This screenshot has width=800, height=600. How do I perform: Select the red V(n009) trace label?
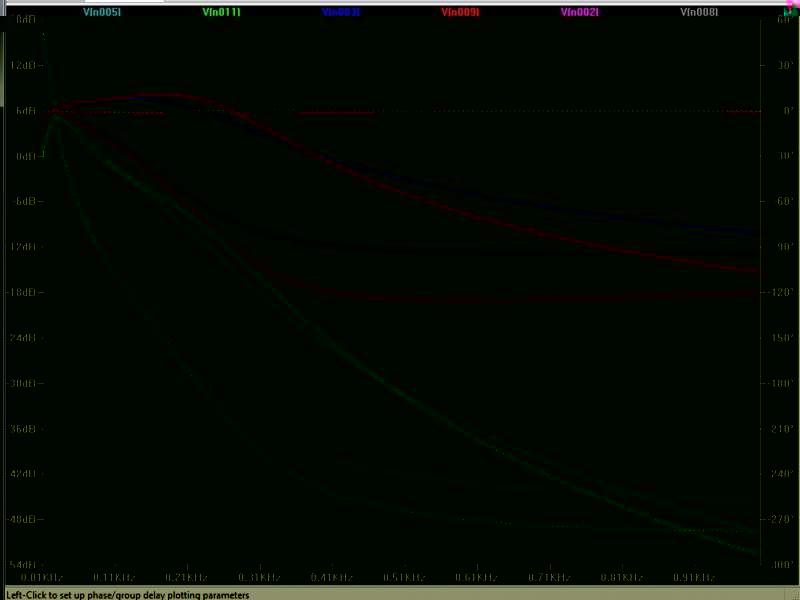pyautogui.click(x=460, y=12)
